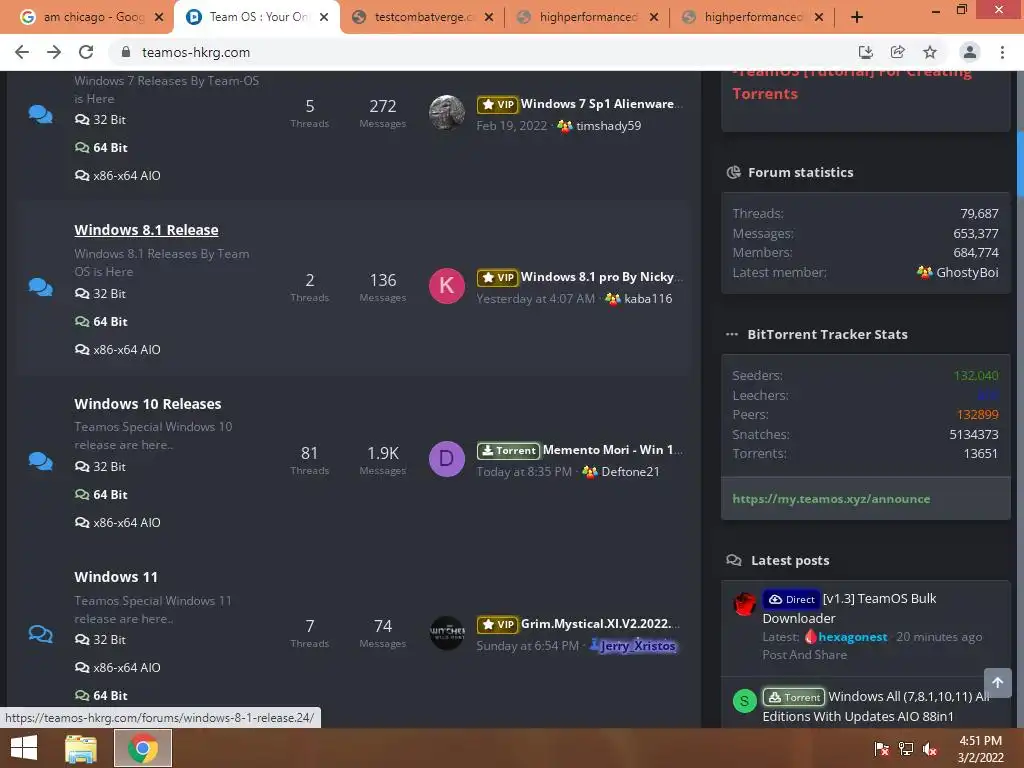Image resolution: width=1024 pixels, height=768 pixels.
Task: Open Action Center flag tray icon
Action: click(x=881, y=749)
